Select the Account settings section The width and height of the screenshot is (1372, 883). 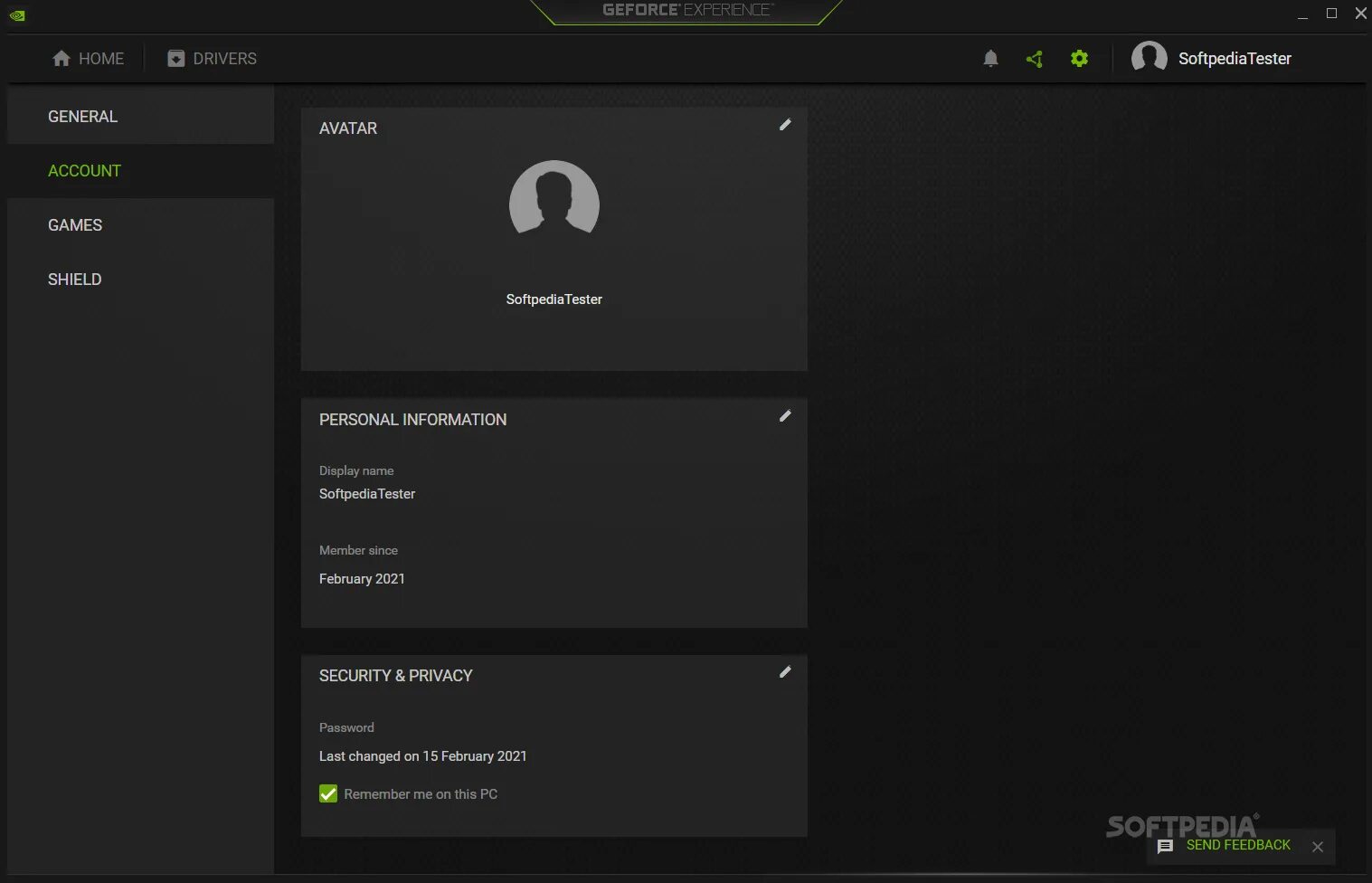pos(140,171)
